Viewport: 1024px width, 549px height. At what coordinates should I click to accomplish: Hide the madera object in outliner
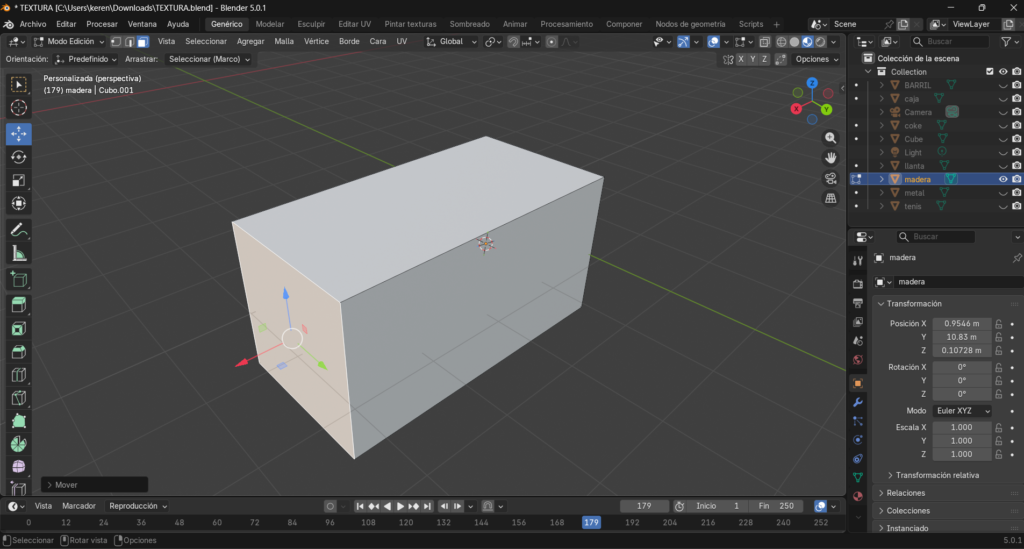pos(1003,179)
